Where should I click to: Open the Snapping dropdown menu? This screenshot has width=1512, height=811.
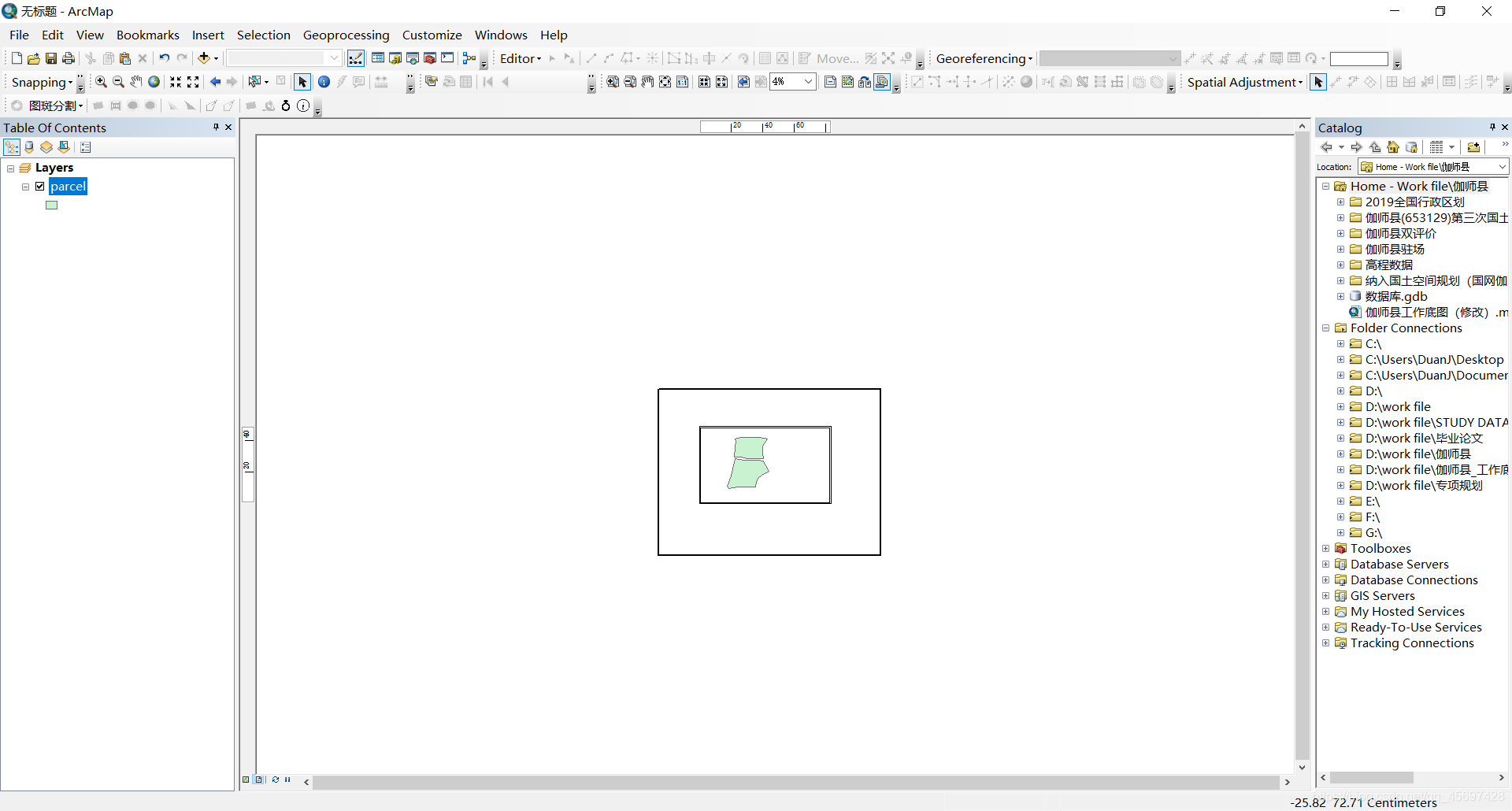click(x=42, y=82)
